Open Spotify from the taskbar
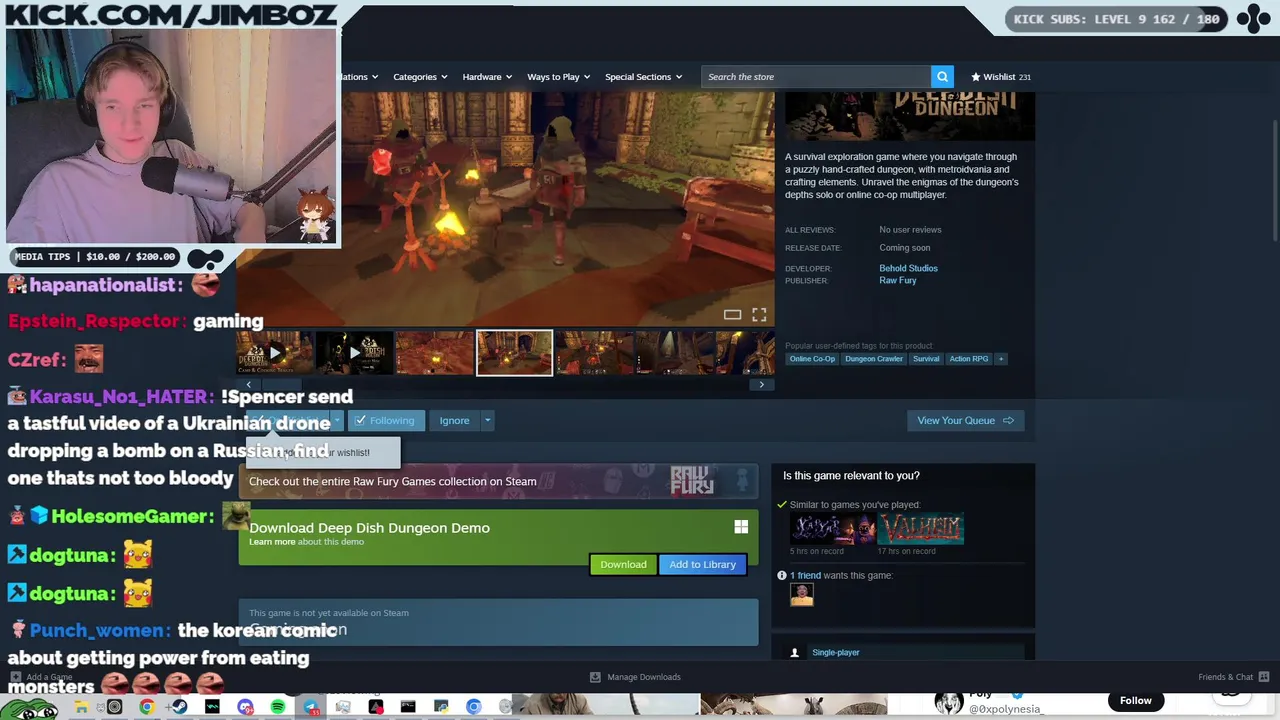1280x720 pixels. tap(277, 707)
